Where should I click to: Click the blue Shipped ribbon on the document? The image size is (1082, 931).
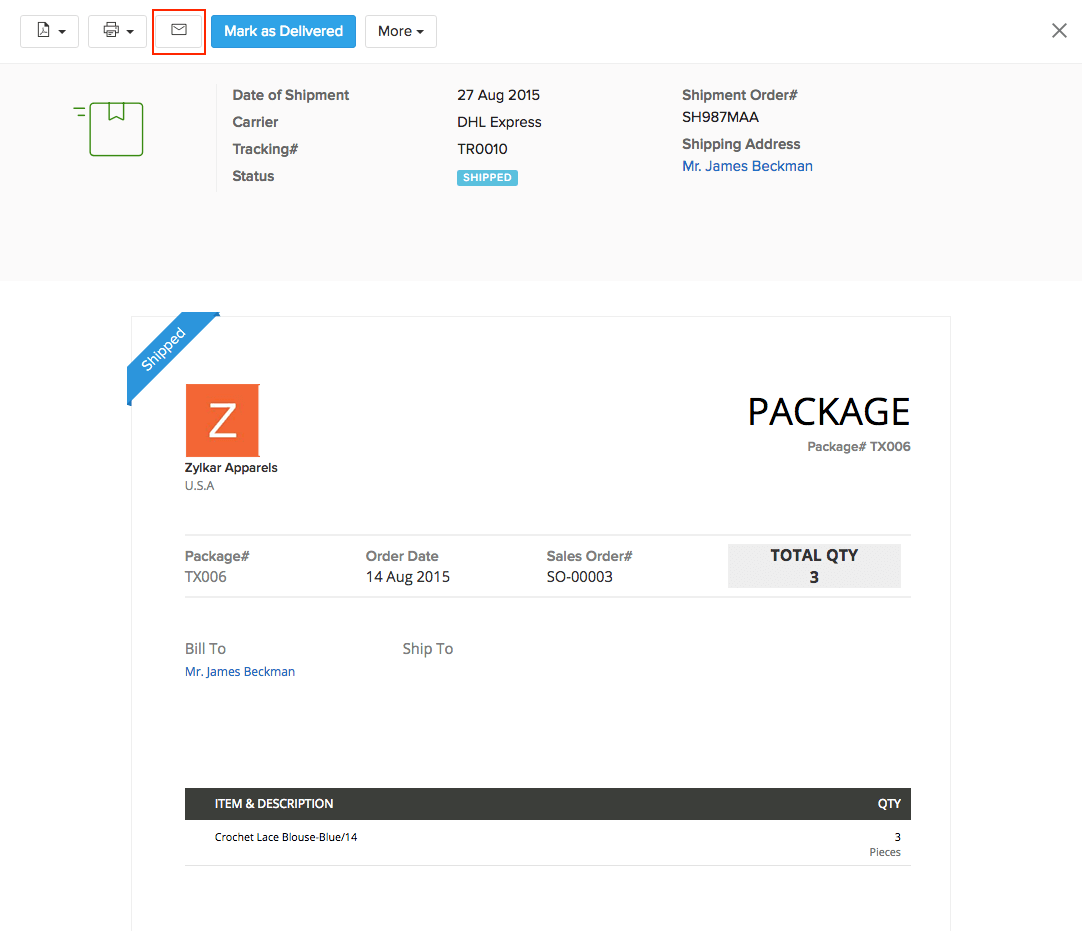pyautogui.click(x=165, y=351)
